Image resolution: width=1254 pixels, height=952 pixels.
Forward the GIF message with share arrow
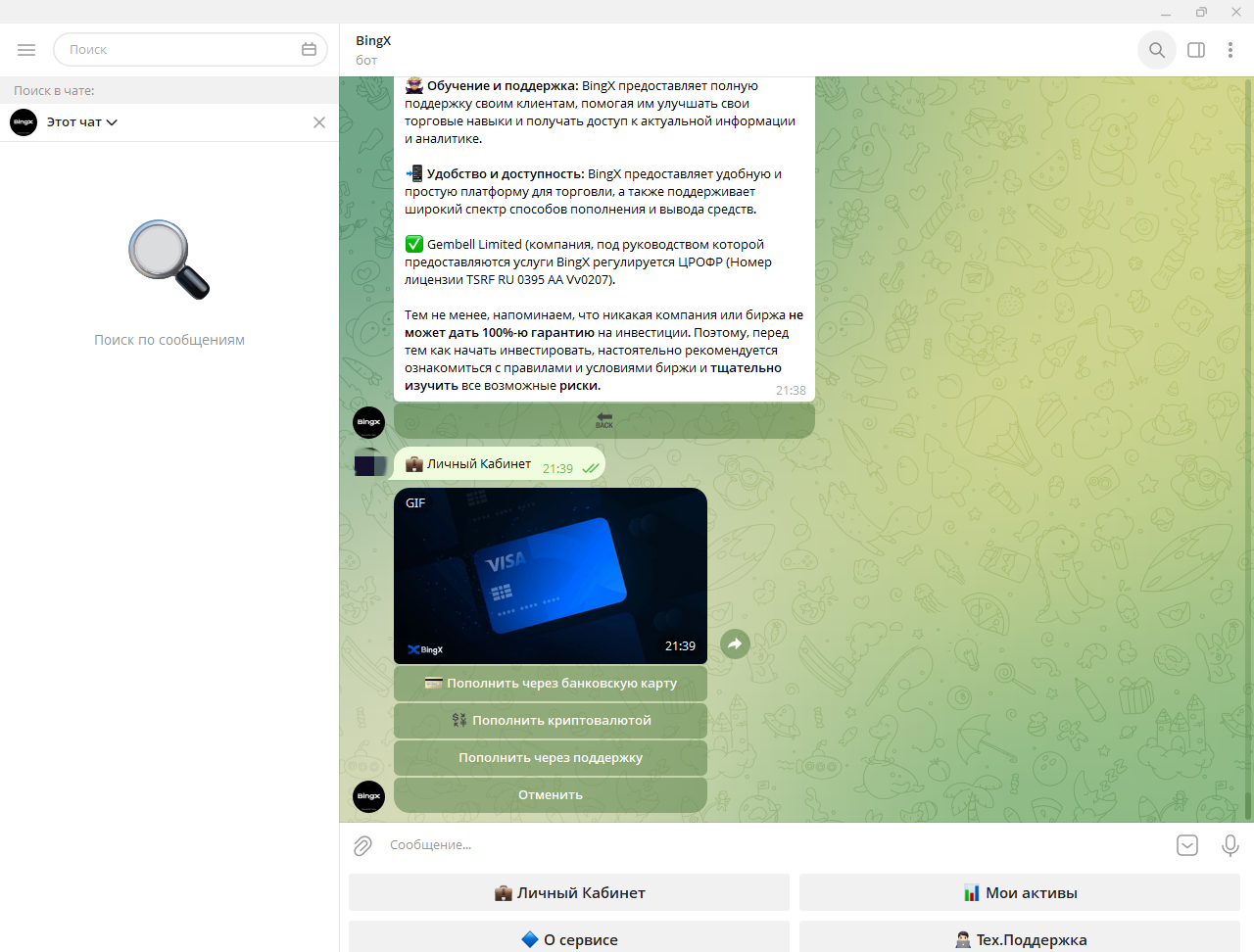point(735,643)
